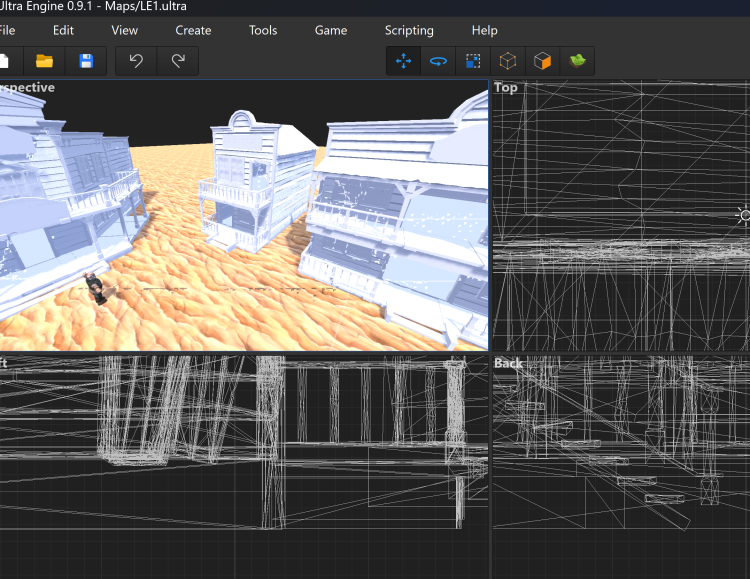Select the Move tool with four arrows

(x=404, y=61)
